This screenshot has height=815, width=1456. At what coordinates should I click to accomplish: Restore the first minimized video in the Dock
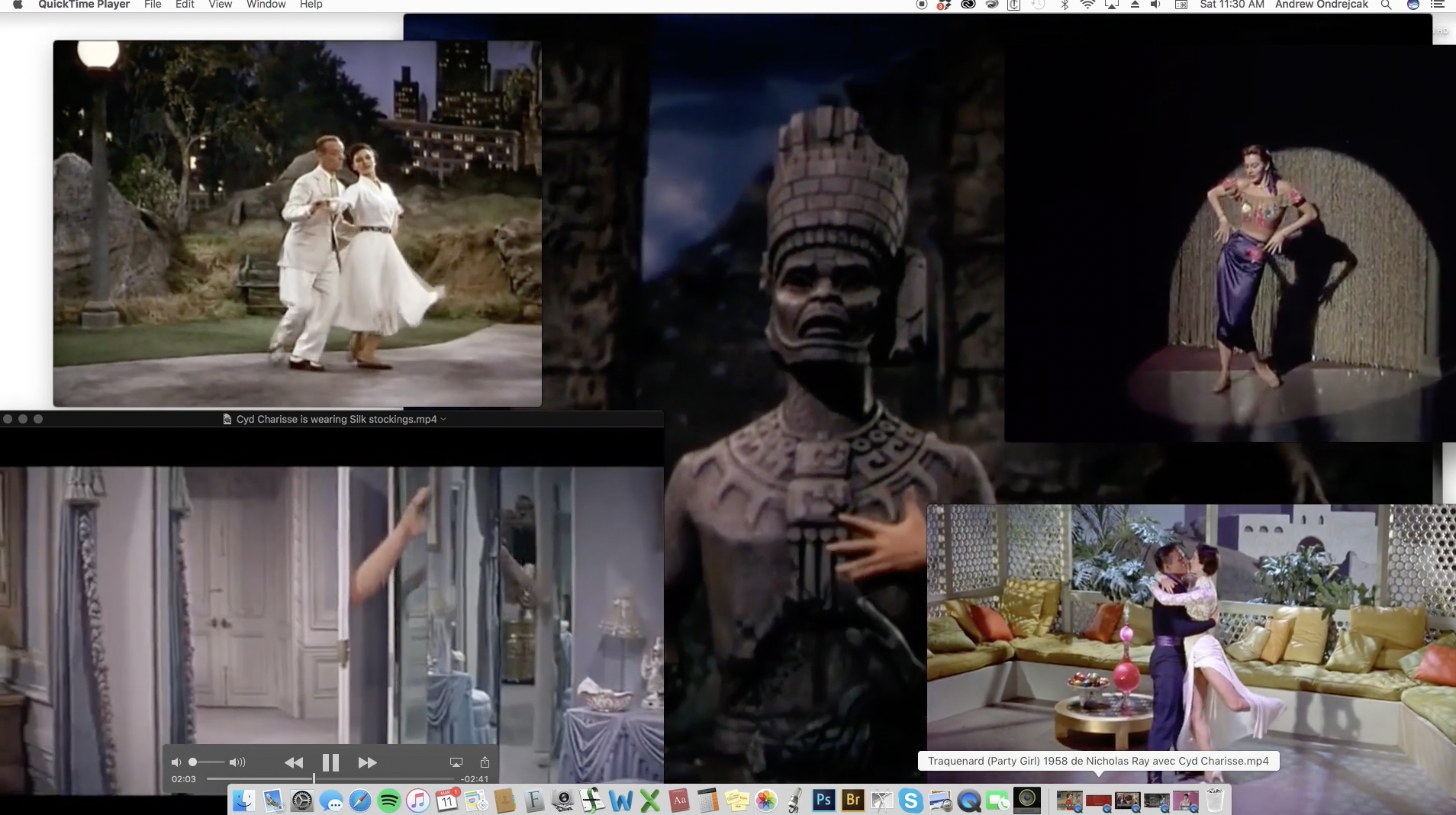pos(1070,801)
